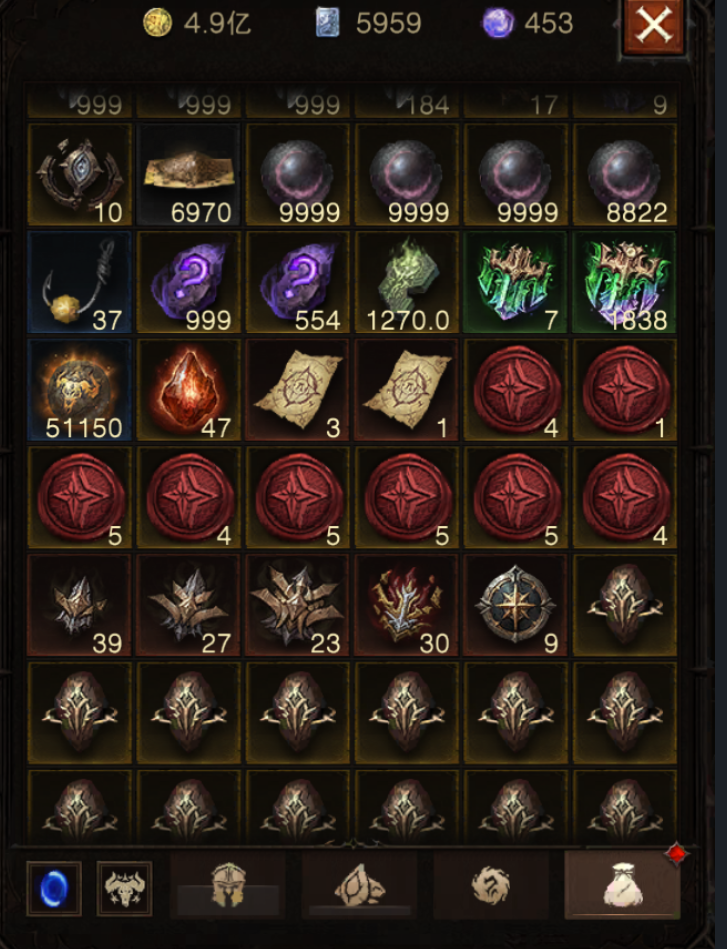Screen dimensions: 727x949
Task: Switch to the rune stone tab
Action: pyautogui.click(x=360, y=885)
